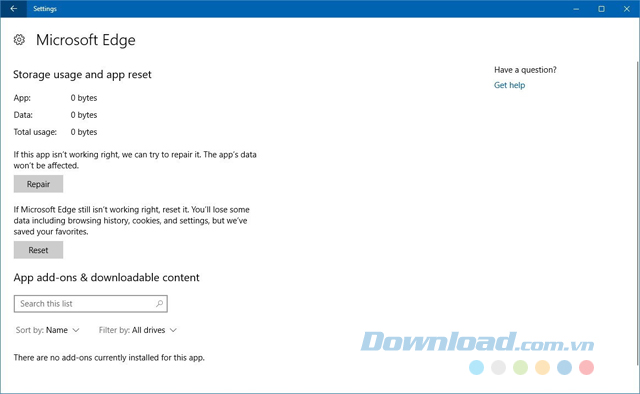Open the Sort by Name dropdown
640x394 pixels.
[47, 330]
